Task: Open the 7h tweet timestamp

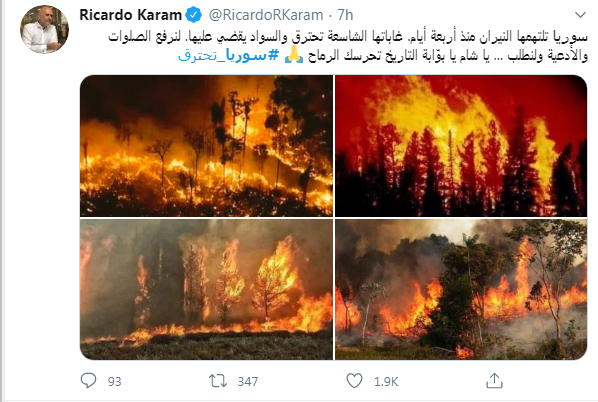Action: (x=345, y=15)
